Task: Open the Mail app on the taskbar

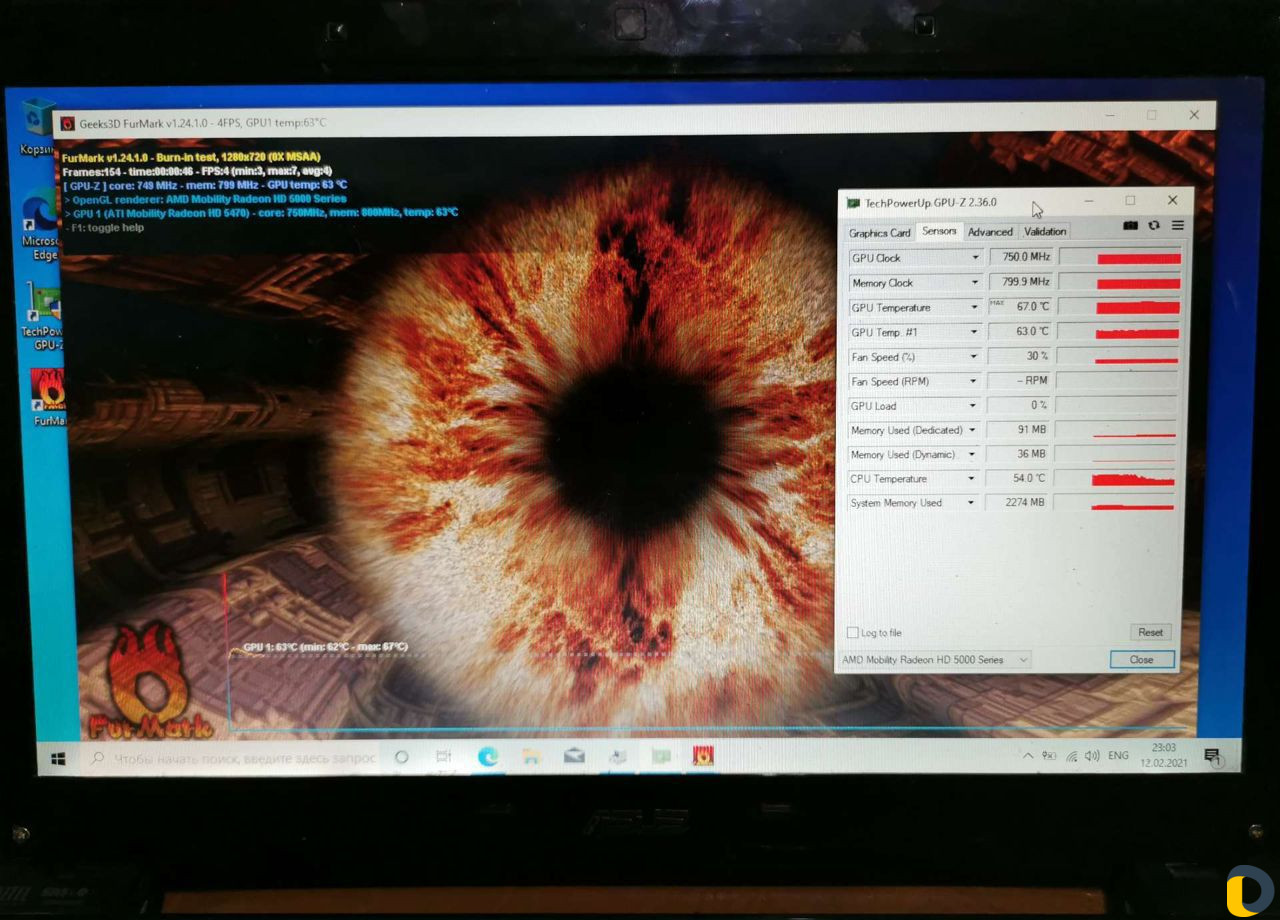Action: (574, 756)
